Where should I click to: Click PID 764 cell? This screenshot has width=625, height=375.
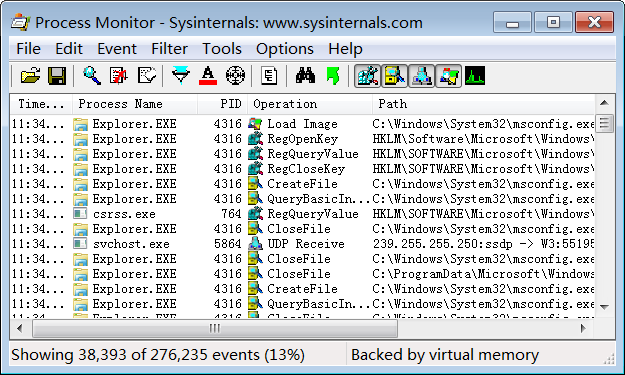coord(231,214)
